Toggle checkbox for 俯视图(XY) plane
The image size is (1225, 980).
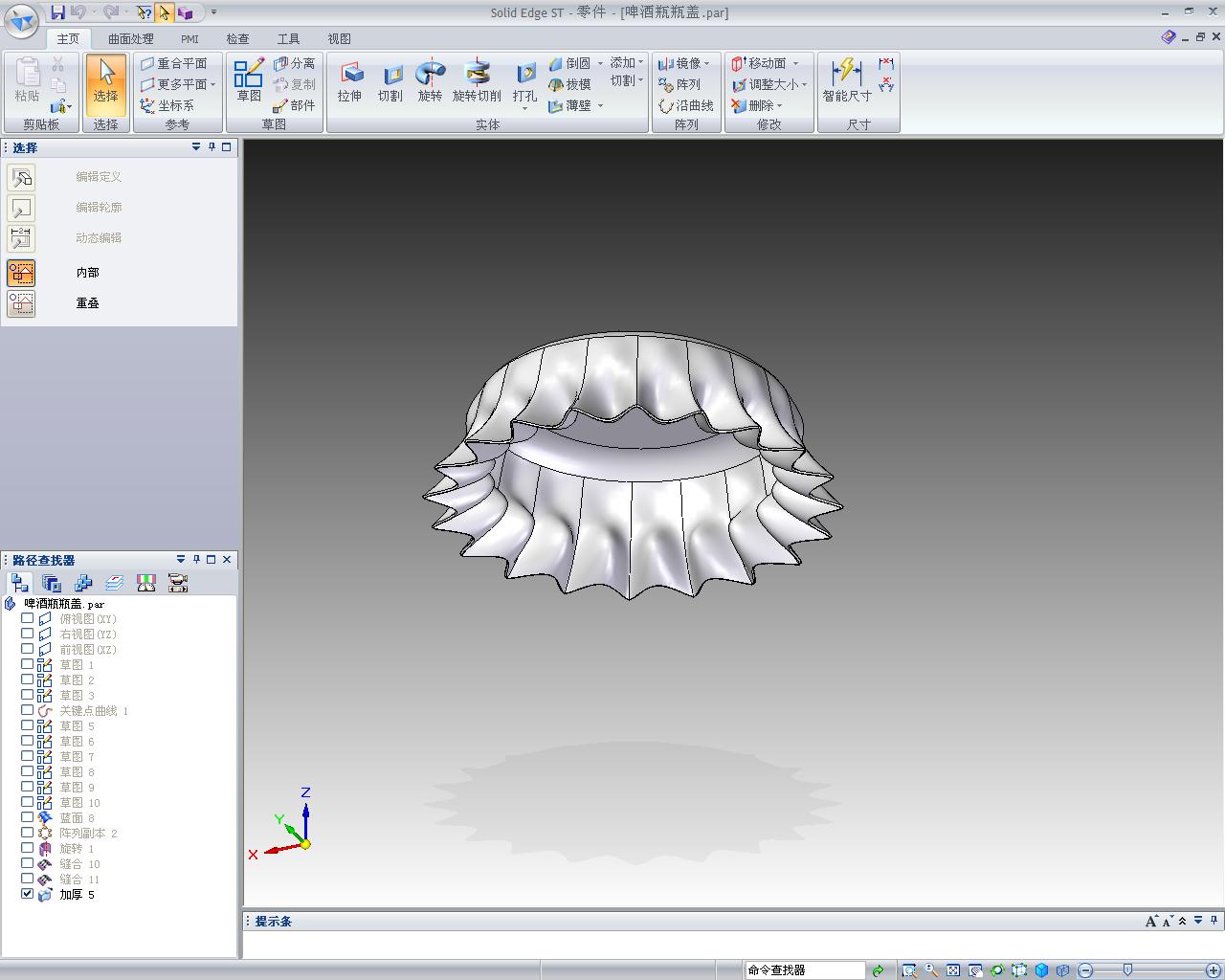pyautogui.click(x=28, y=618)
